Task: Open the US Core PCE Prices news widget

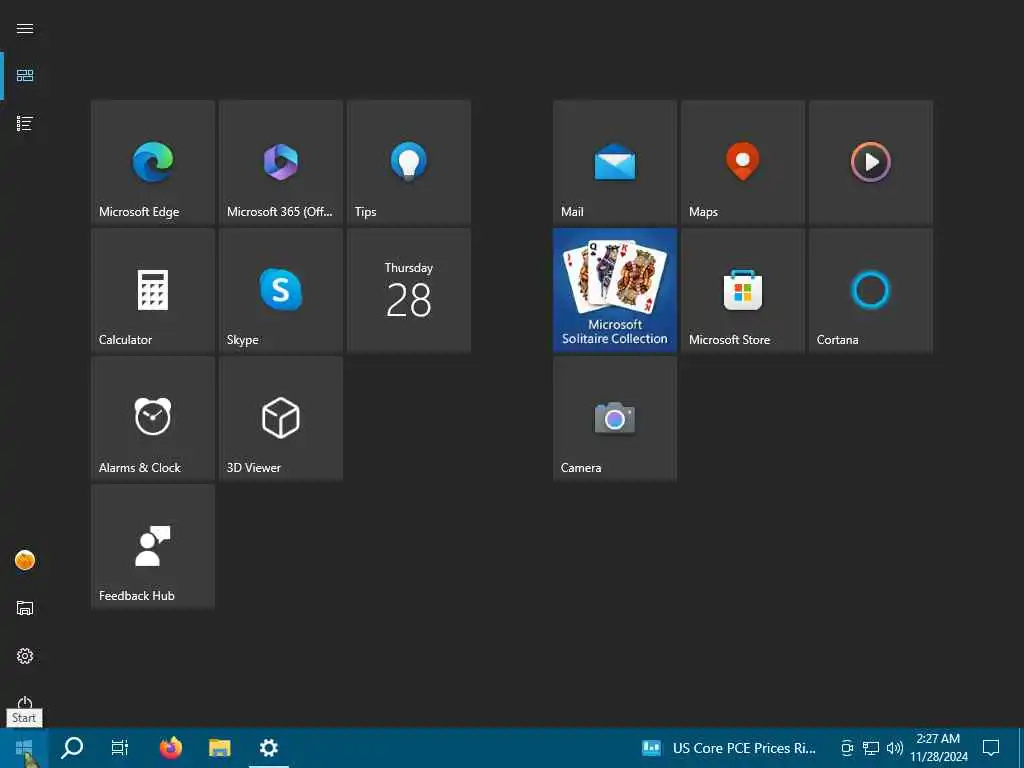Action: [x=729, y=748]
